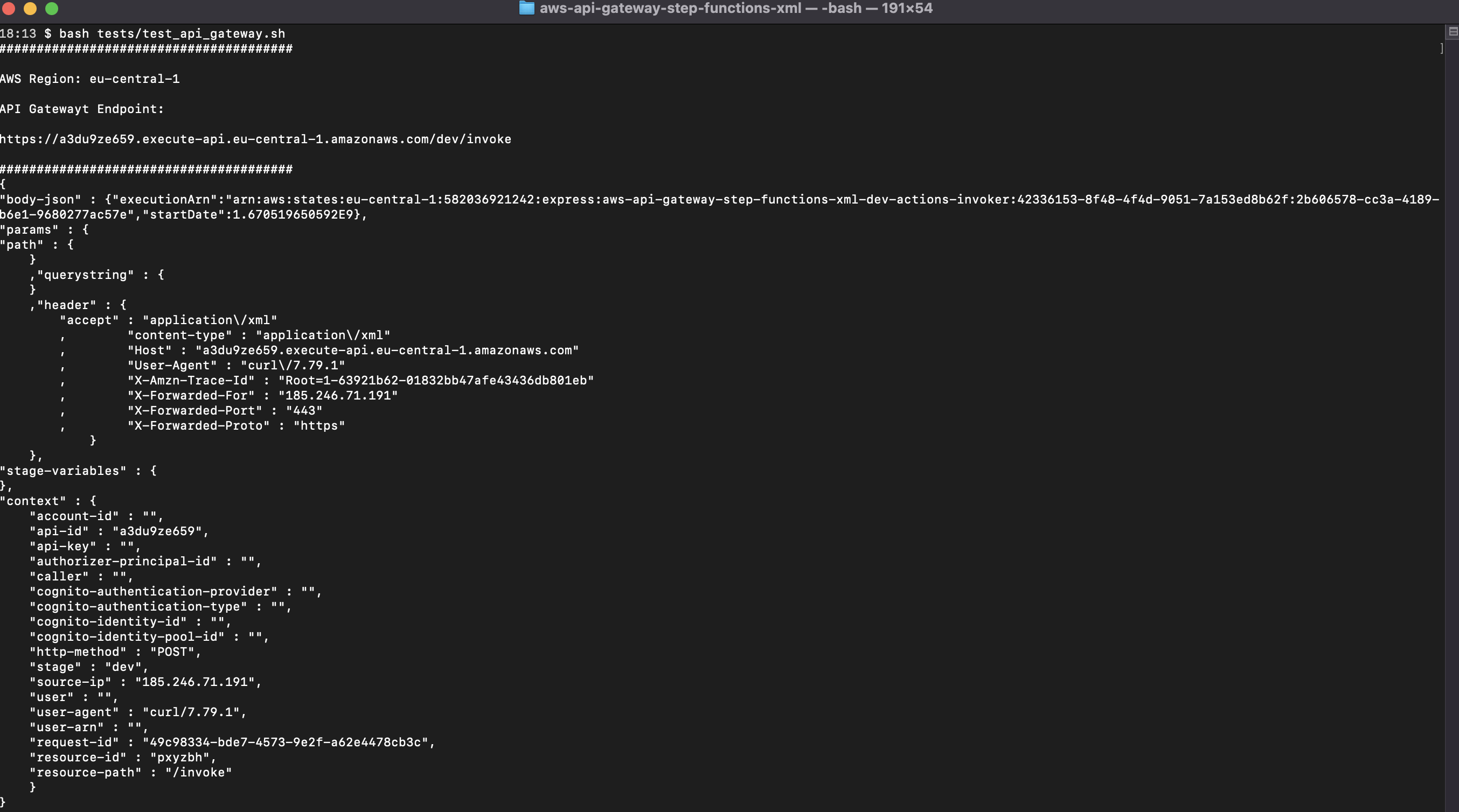Click the "X-Forwarded-Proto" https line
This screenshot has height=812, width=1459.
(236, 425)
